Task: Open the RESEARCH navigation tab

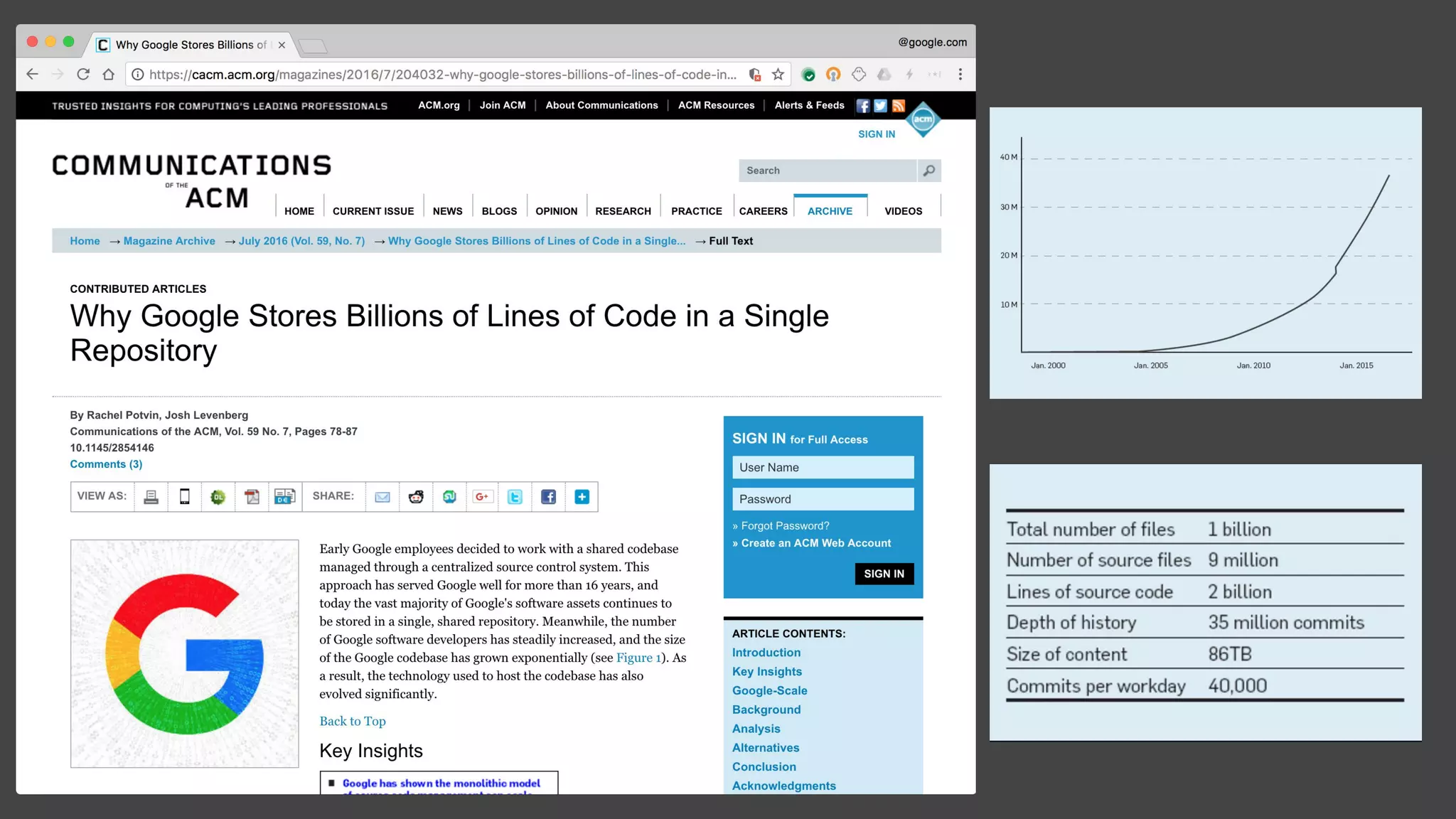Action: 623,211
